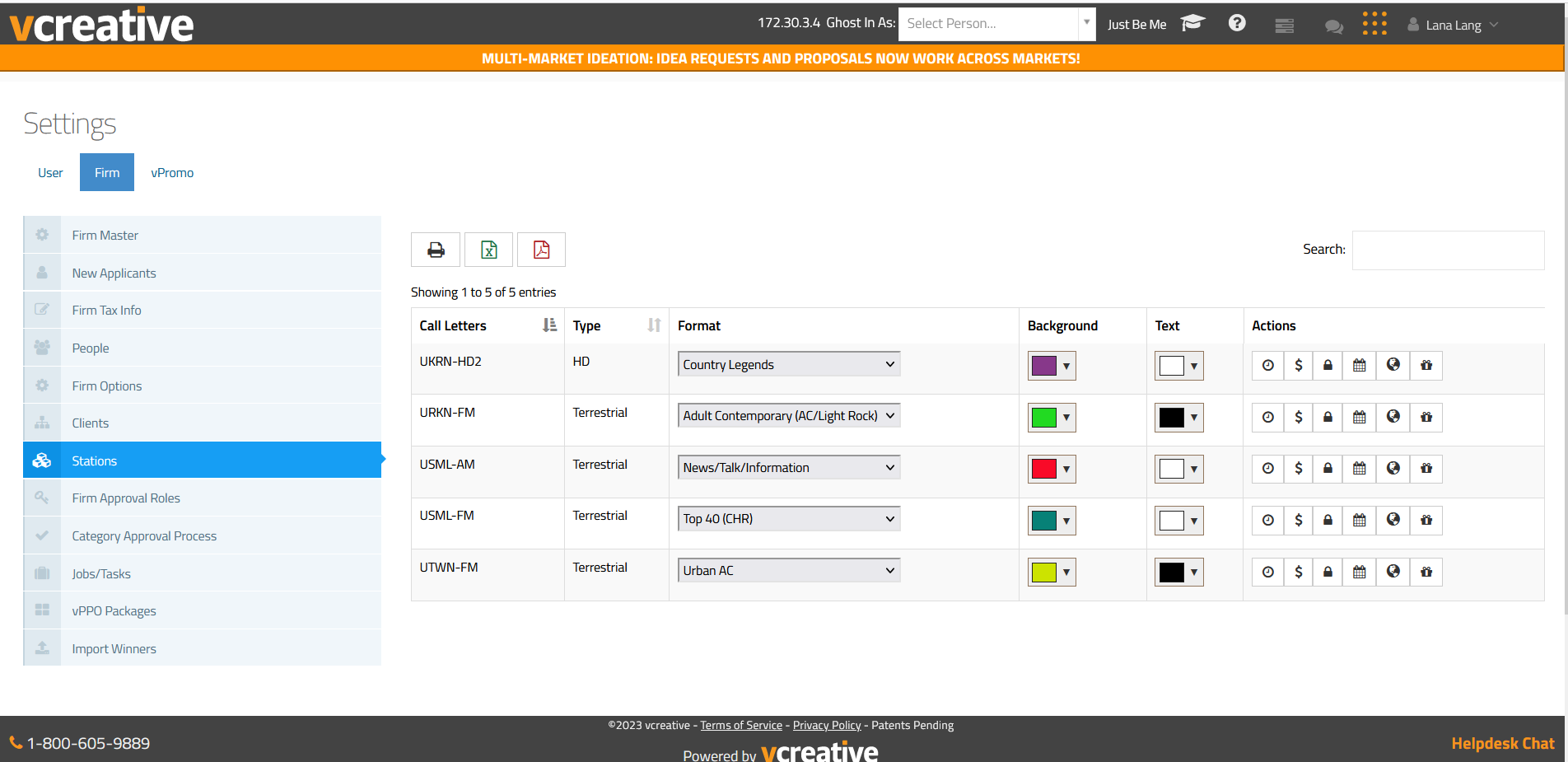
Task: Open Firm Options in the sidebar
Action: [x=106, y=386]
